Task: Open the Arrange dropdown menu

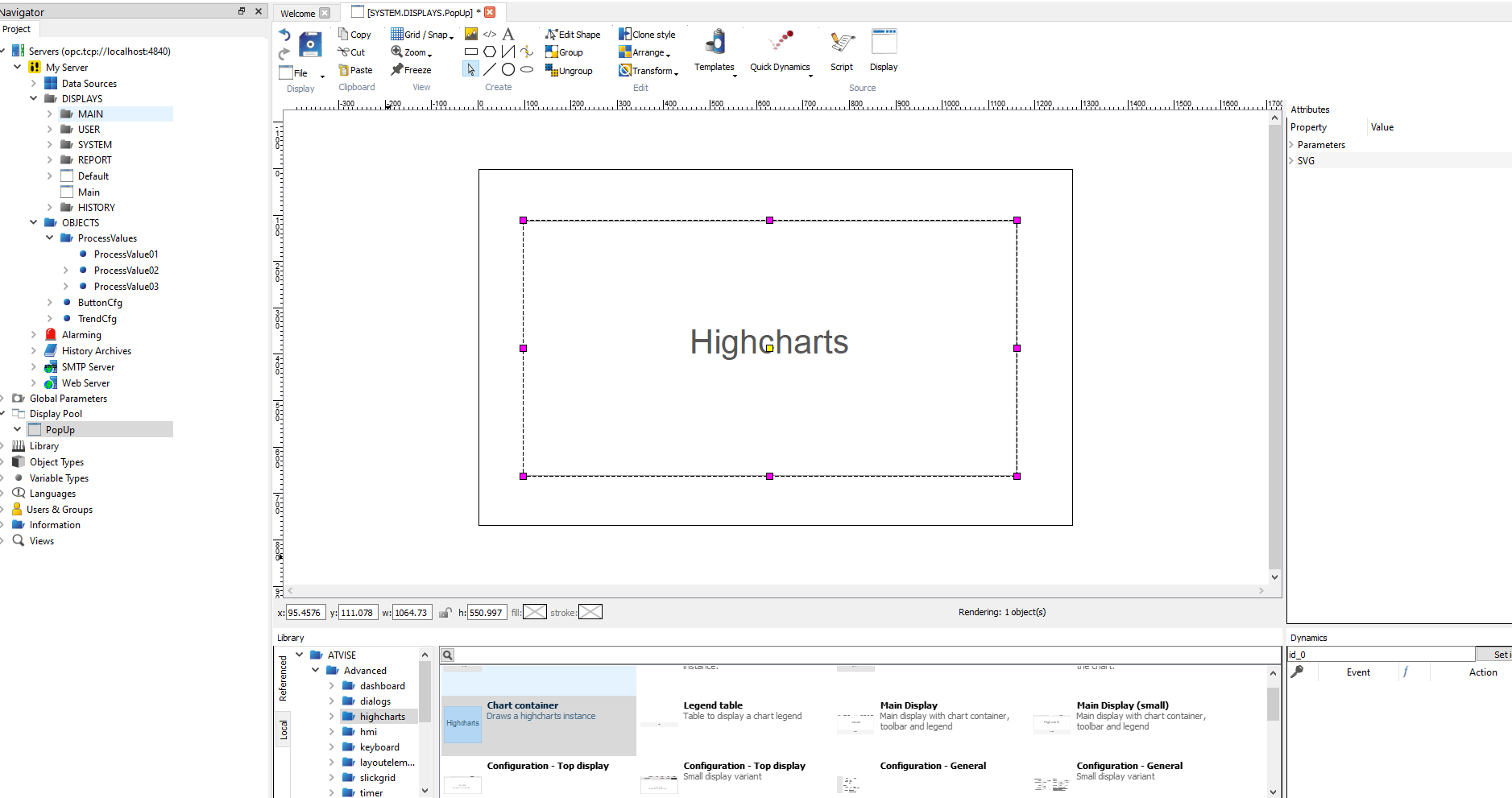Action: 644,52
